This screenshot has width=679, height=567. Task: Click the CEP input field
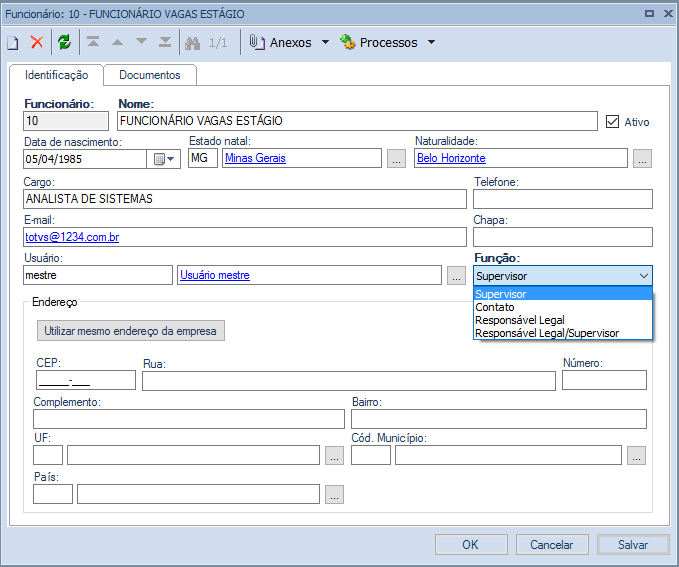click(x=86, y=380)
